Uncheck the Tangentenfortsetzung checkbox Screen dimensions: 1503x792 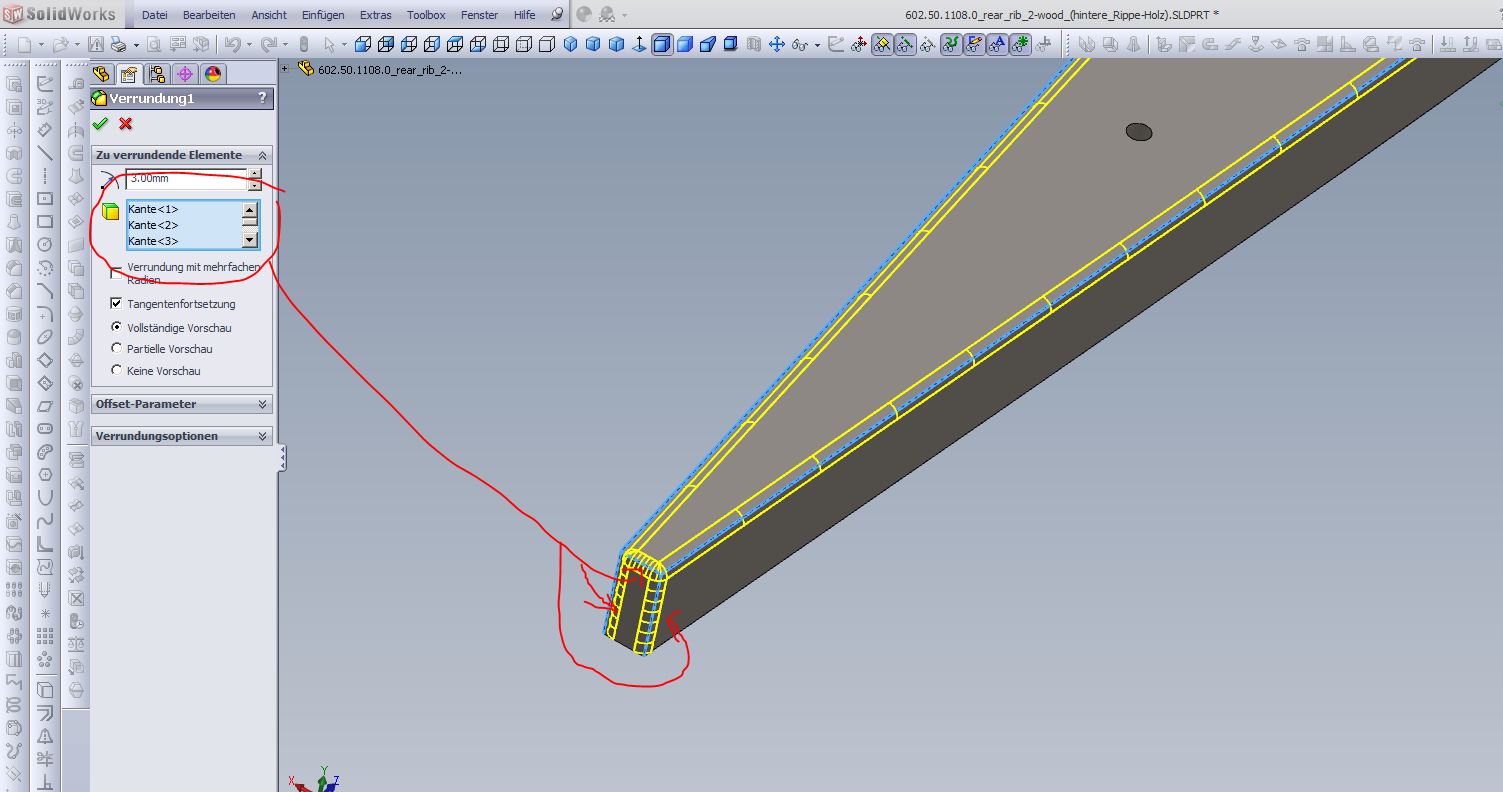point(116,303)
